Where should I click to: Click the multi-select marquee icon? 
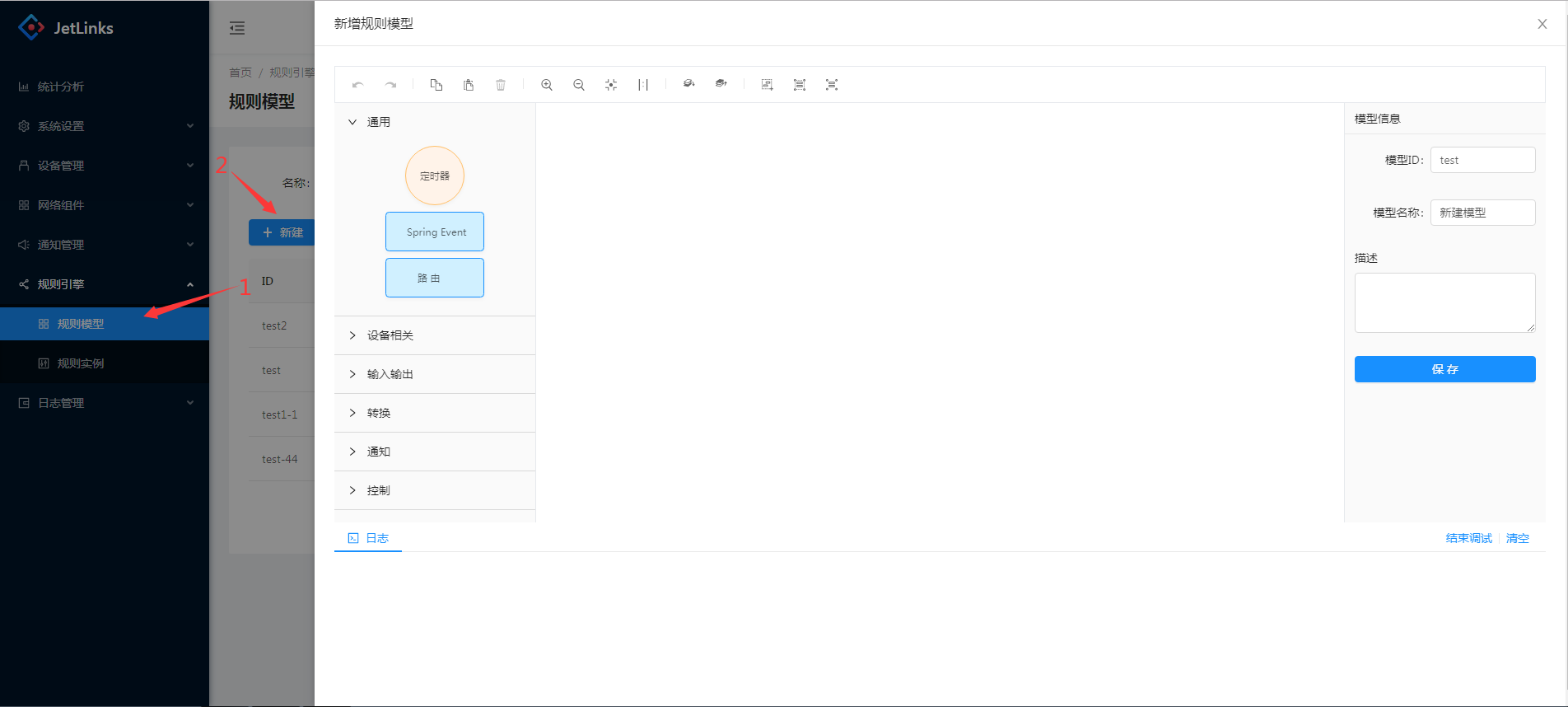tap(767, 85)
